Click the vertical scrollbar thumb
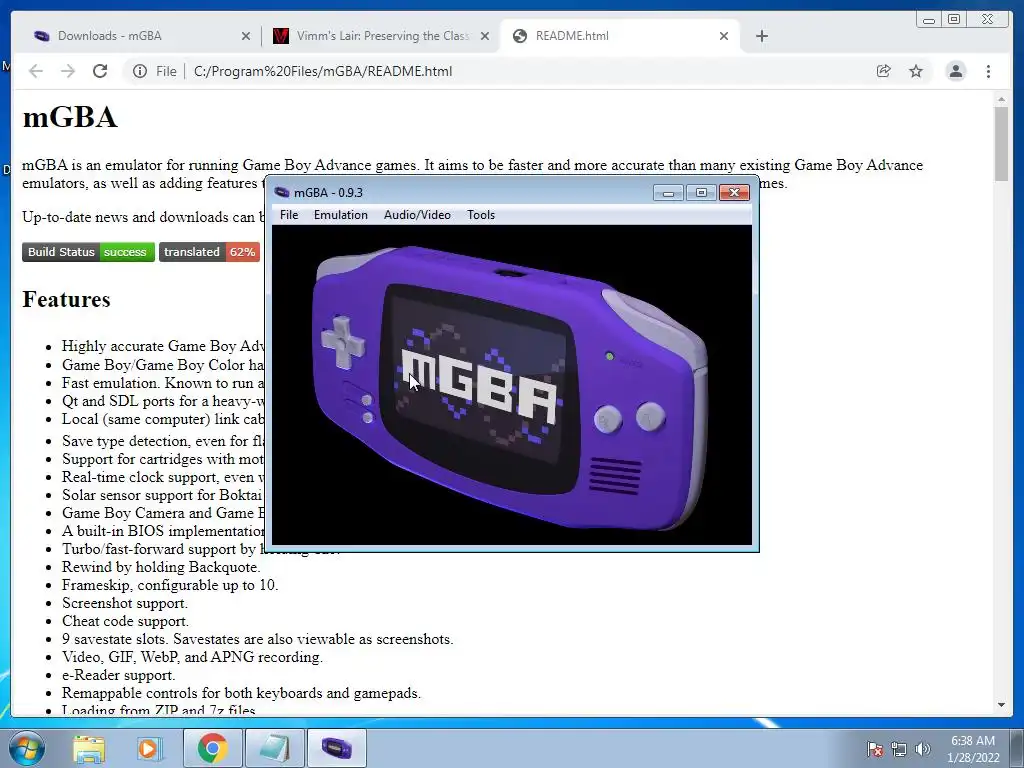Image resolution: width=1024 pixels, height=768 pixels. point(1001,144)
